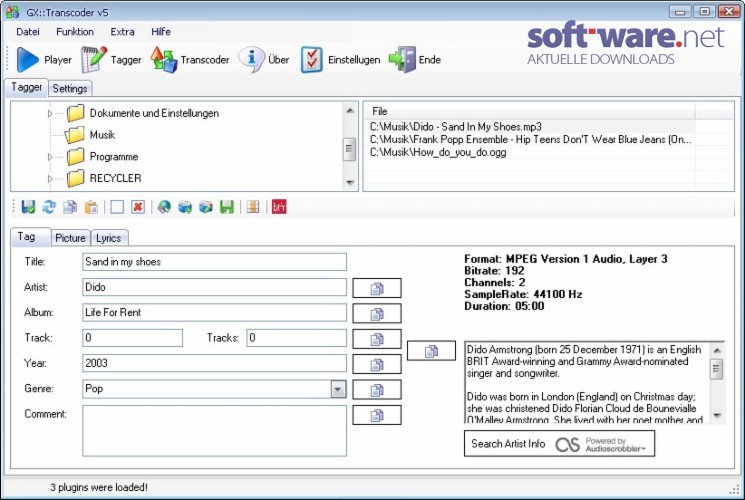Viewport: 745px width, 500px height.
Task: Click into the Title input field
Action: [214, 262]
